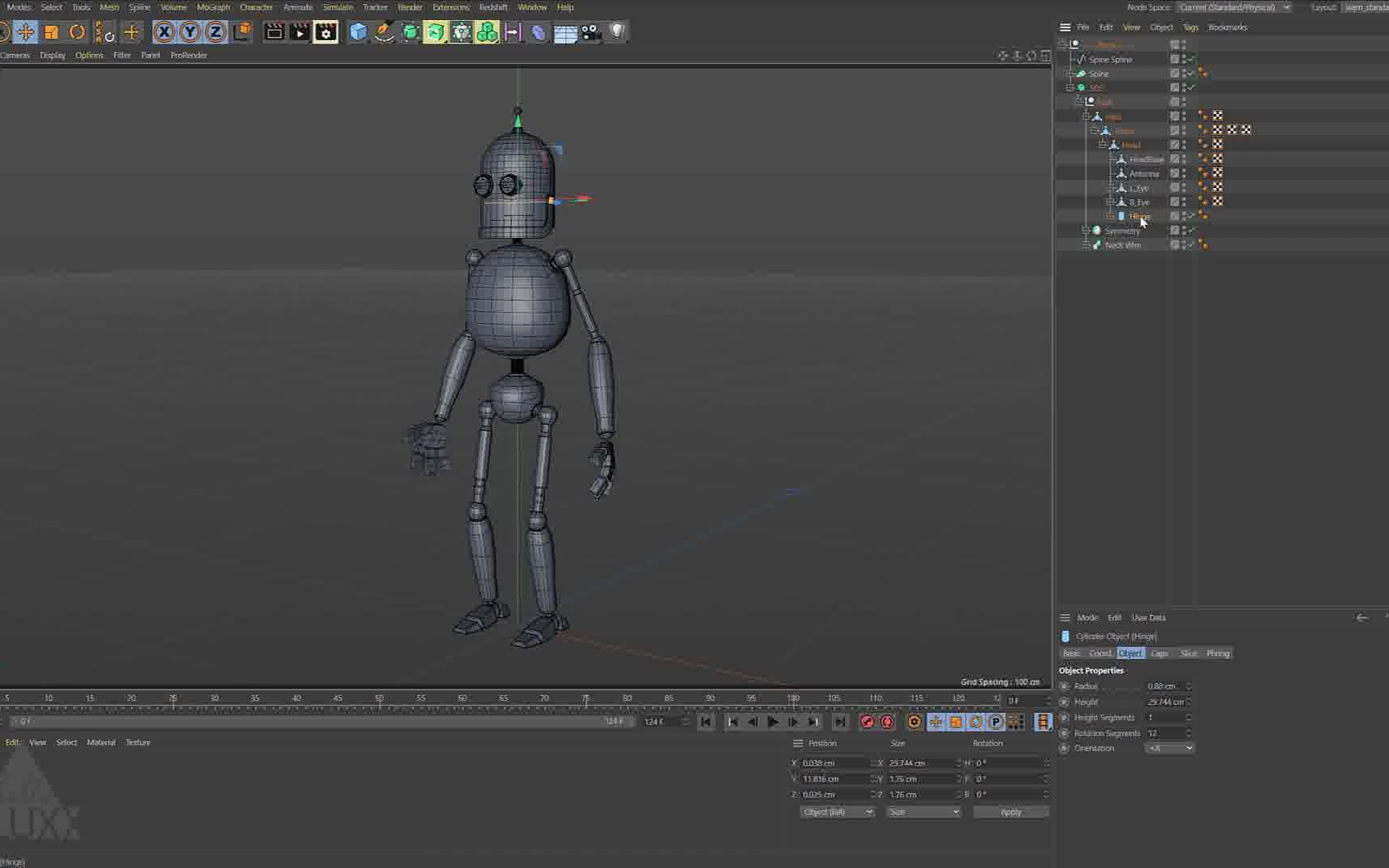The width and height of the screenshot is (1389, 868).
Task: Click the Apply button in the coordinates panel
Action: (1010, 812)
